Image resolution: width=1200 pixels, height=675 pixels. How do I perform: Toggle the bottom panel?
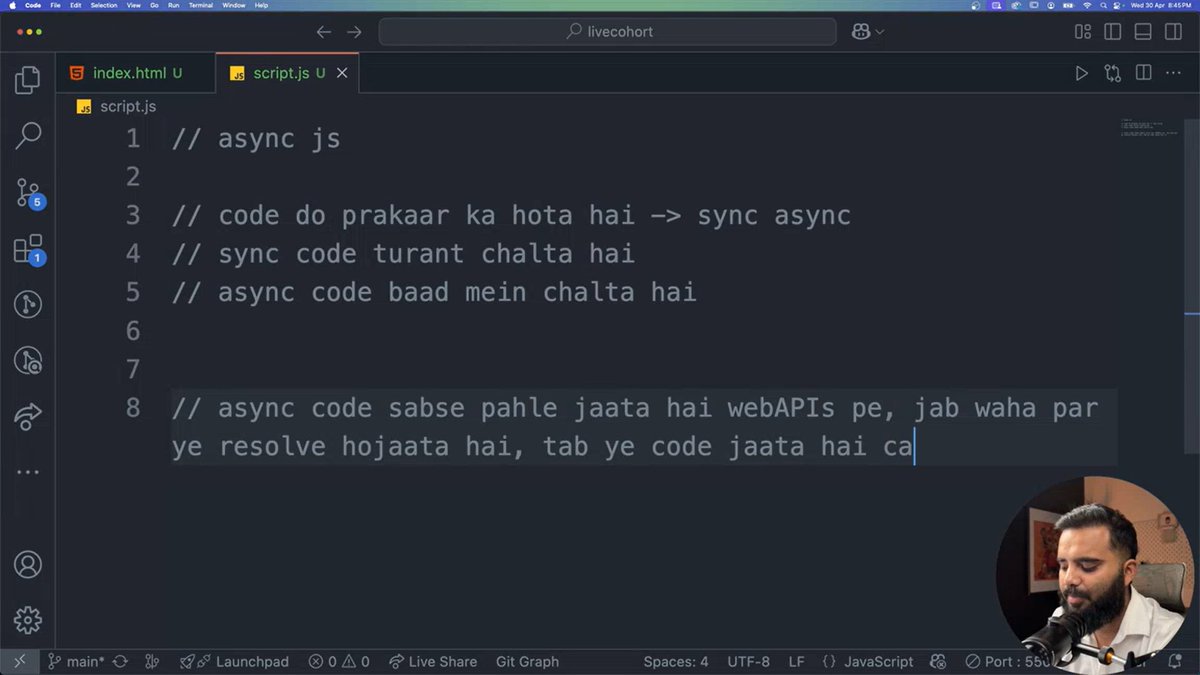pos(1143,32)
